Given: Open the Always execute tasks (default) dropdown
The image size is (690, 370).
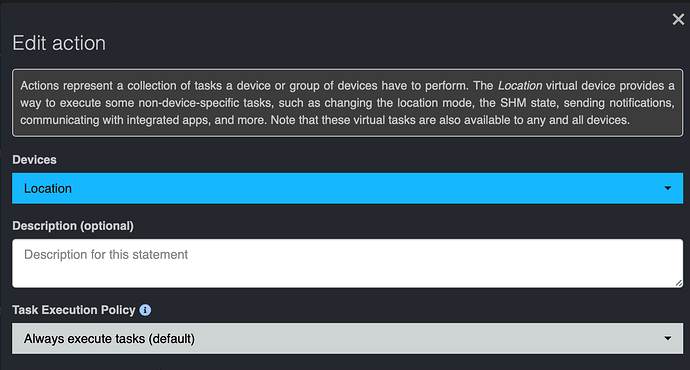Looking at the screenshot, I should click(348, 339).
